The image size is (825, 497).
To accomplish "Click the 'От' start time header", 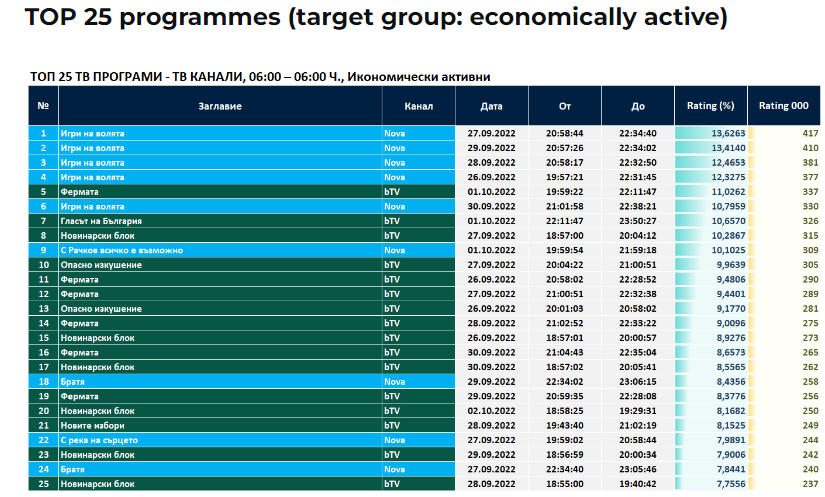I will pos(564,106).
